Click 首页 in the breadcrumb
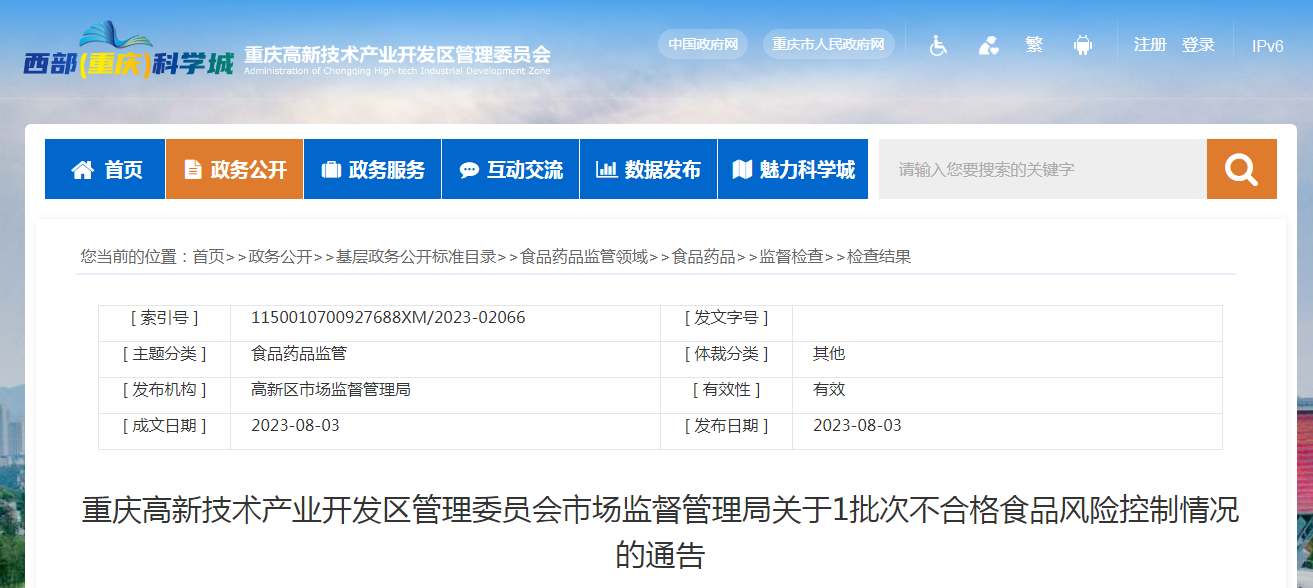The image size is (1313, 588). coord(208,257)
